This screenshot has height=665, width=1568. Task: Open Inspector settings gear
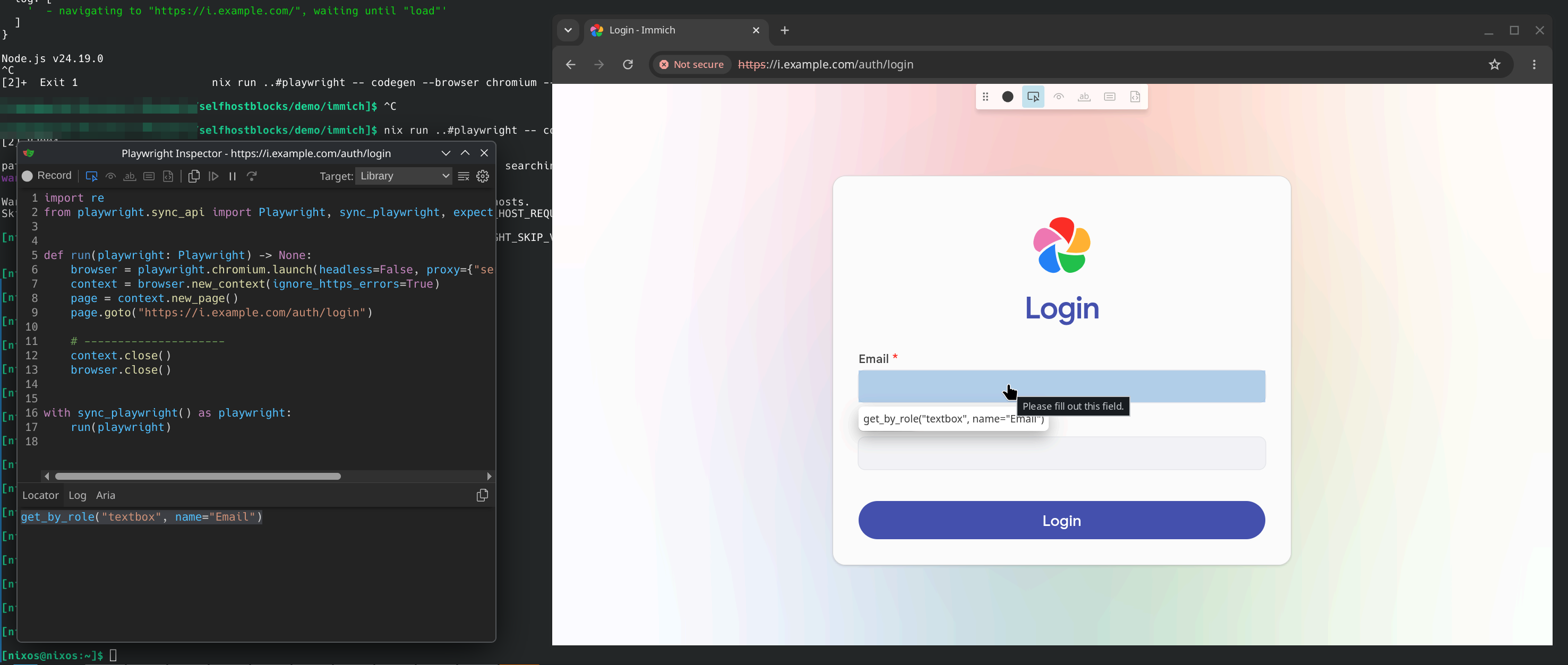tap(483, 176)
